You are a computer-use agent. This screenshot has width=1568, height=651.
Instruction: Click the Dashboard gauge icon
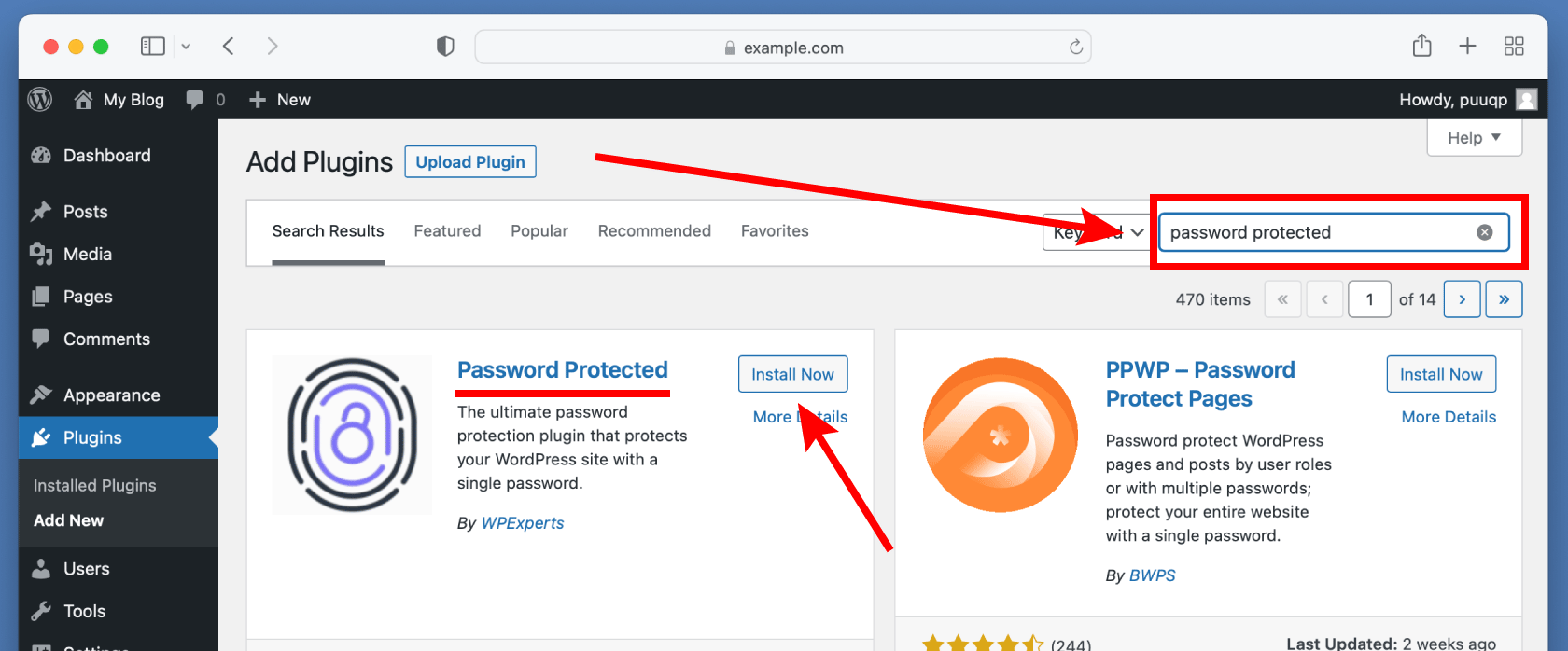tap(40, 156)
